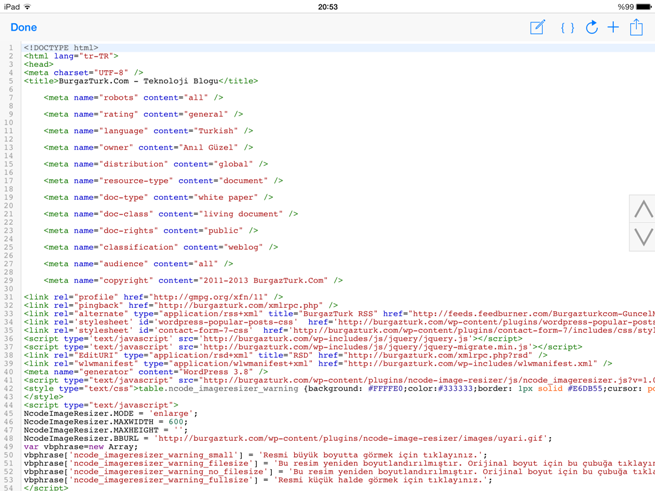The image size is (655, 491).
Task: Select the ncode_imageresizer_warning_filesize line
Action: (x=339, y=463)
